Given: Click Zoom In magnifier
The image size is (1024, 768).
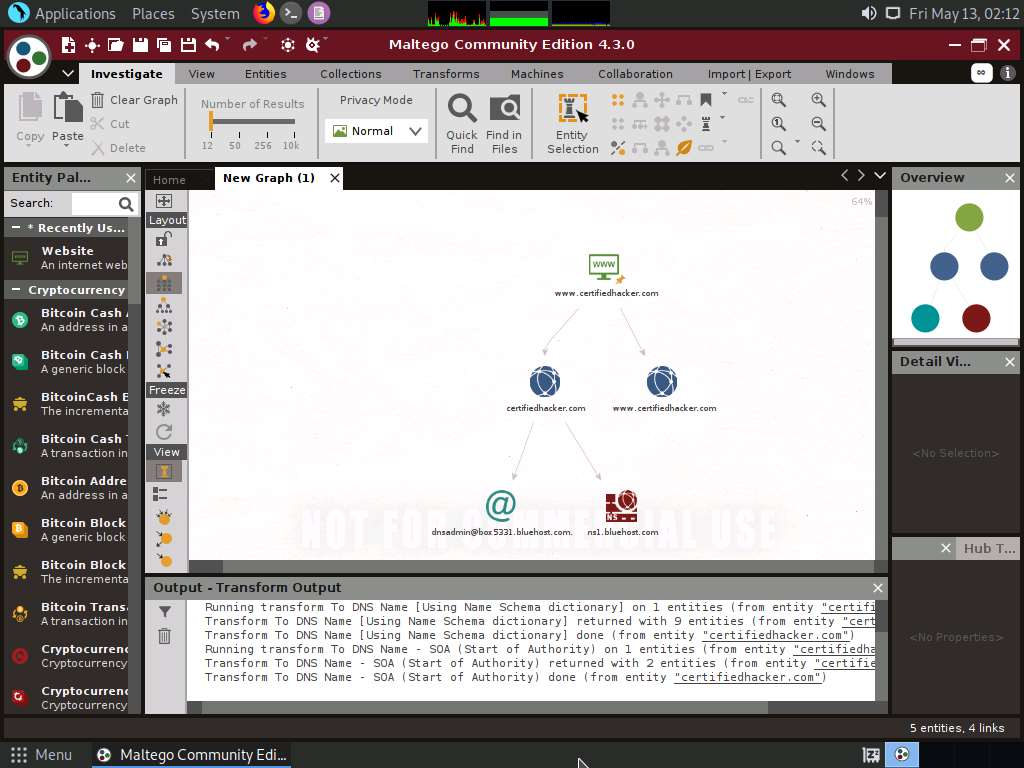Looking at the screenshot, I should [818, 99].
